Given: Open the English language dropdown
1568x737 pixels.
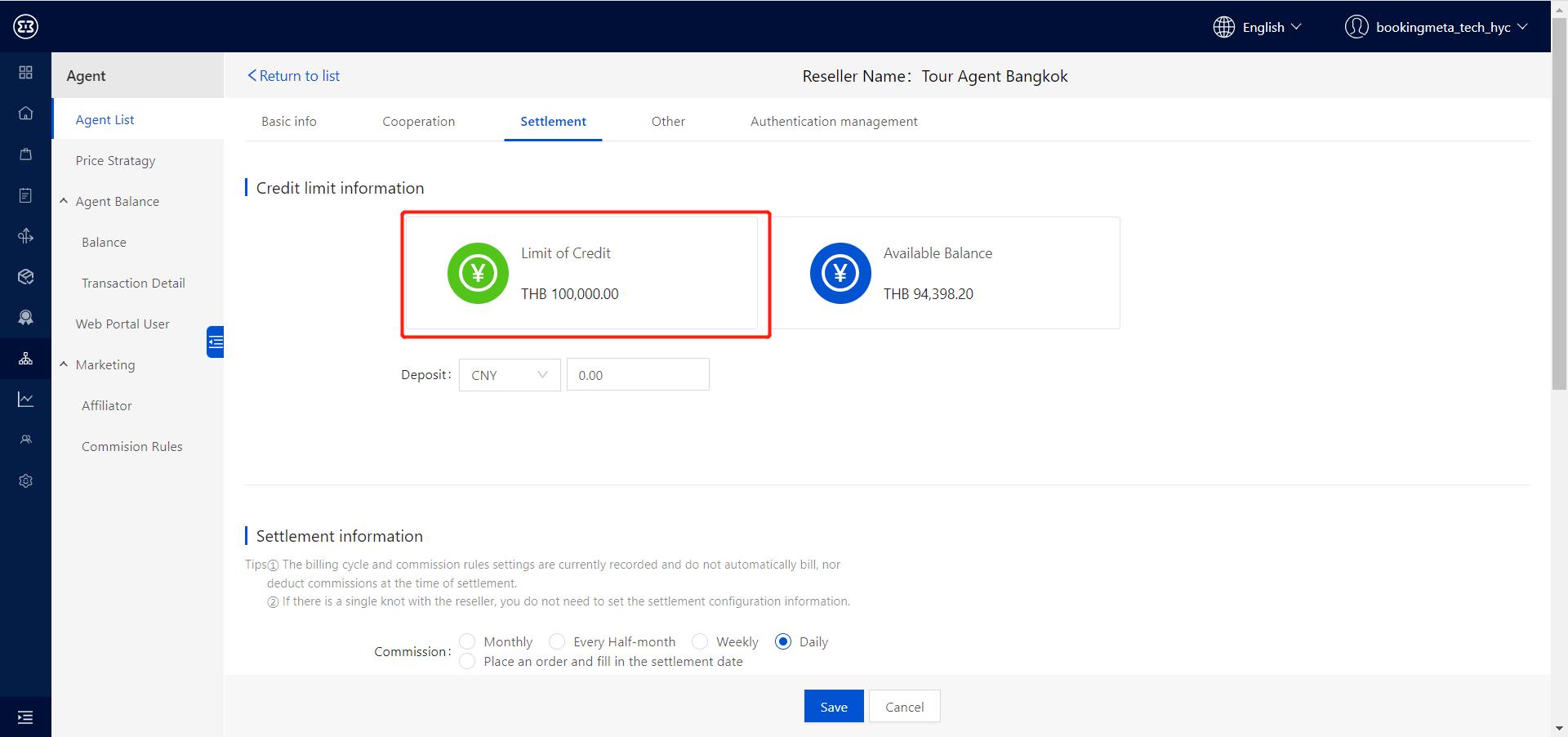Looking at the screenshot, I should [x=1258, y=27].
